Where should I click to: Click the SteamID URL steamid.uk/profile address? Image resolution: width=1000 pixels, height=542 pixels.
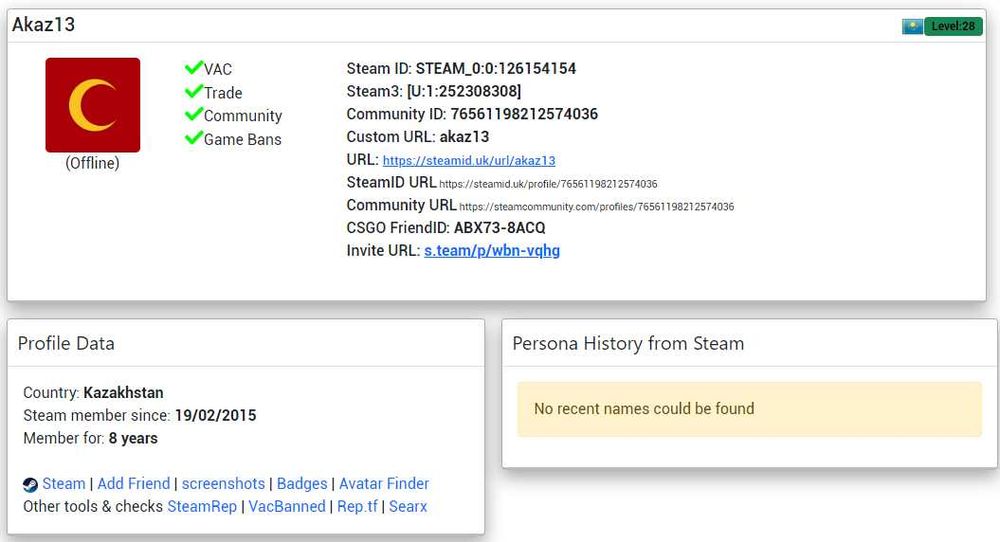(x=548, y=184)
